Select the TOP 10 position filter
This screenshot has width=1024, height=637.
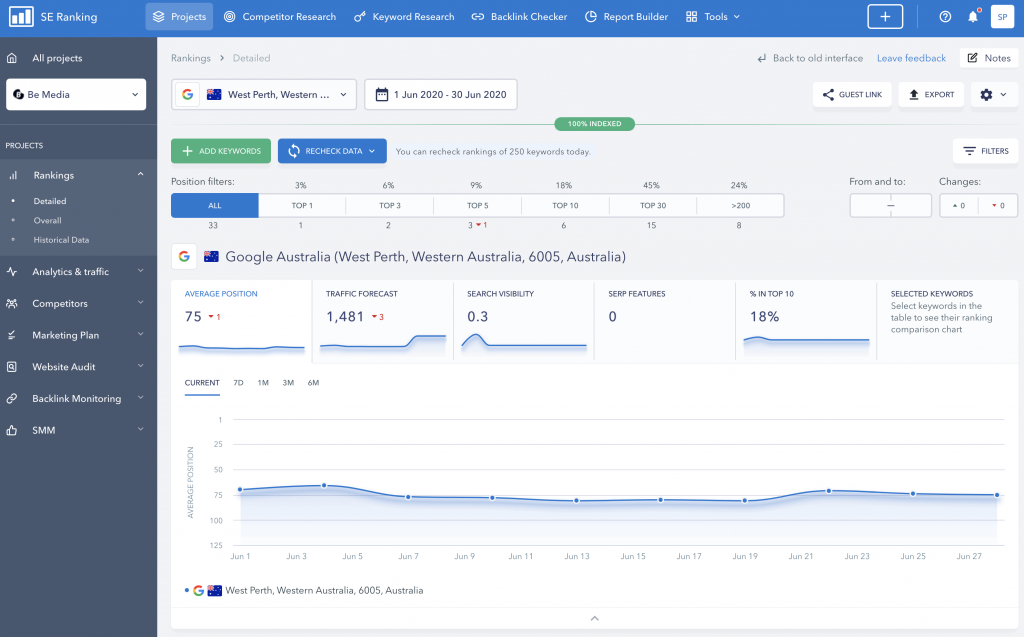point(565,205)
